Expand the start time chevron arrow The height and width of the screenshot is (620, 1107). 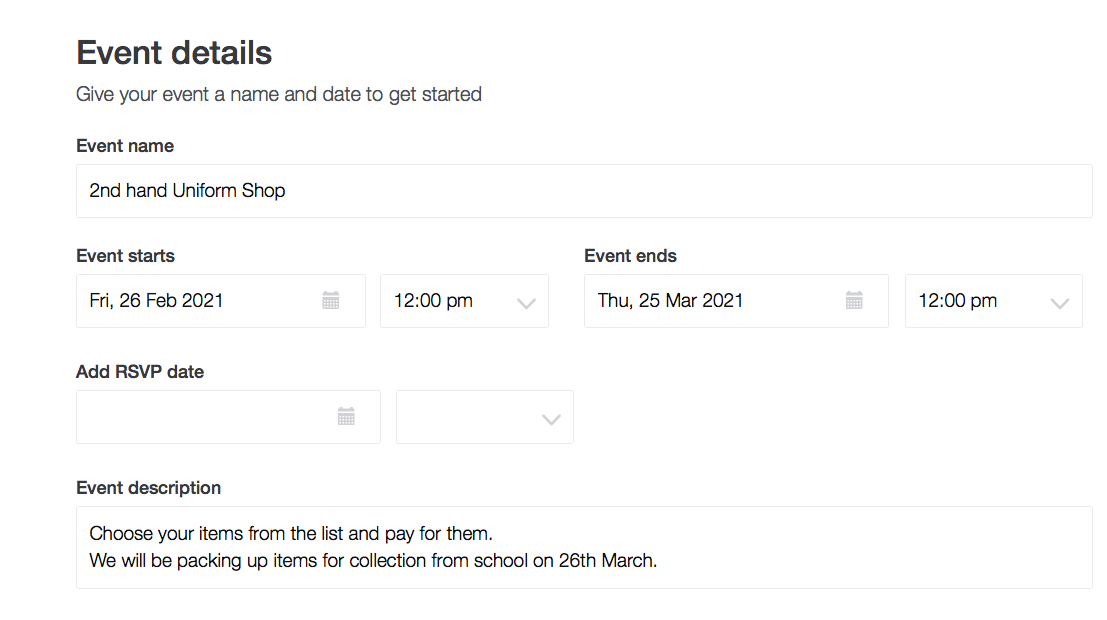526,304
